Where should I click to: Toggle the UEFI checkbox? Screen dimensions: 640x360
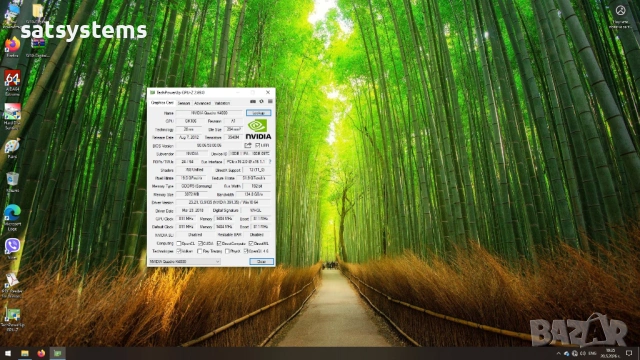point(258,145)
